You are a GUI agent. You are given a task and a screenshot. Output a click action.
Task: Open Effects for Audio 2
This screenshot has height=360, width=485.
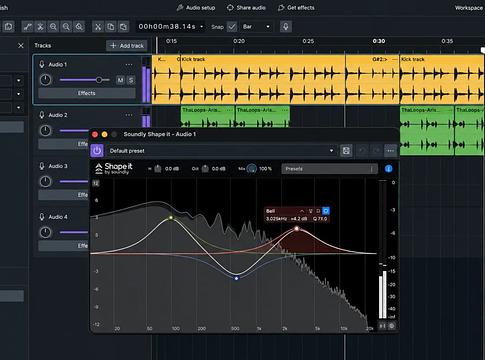[64, 144]
